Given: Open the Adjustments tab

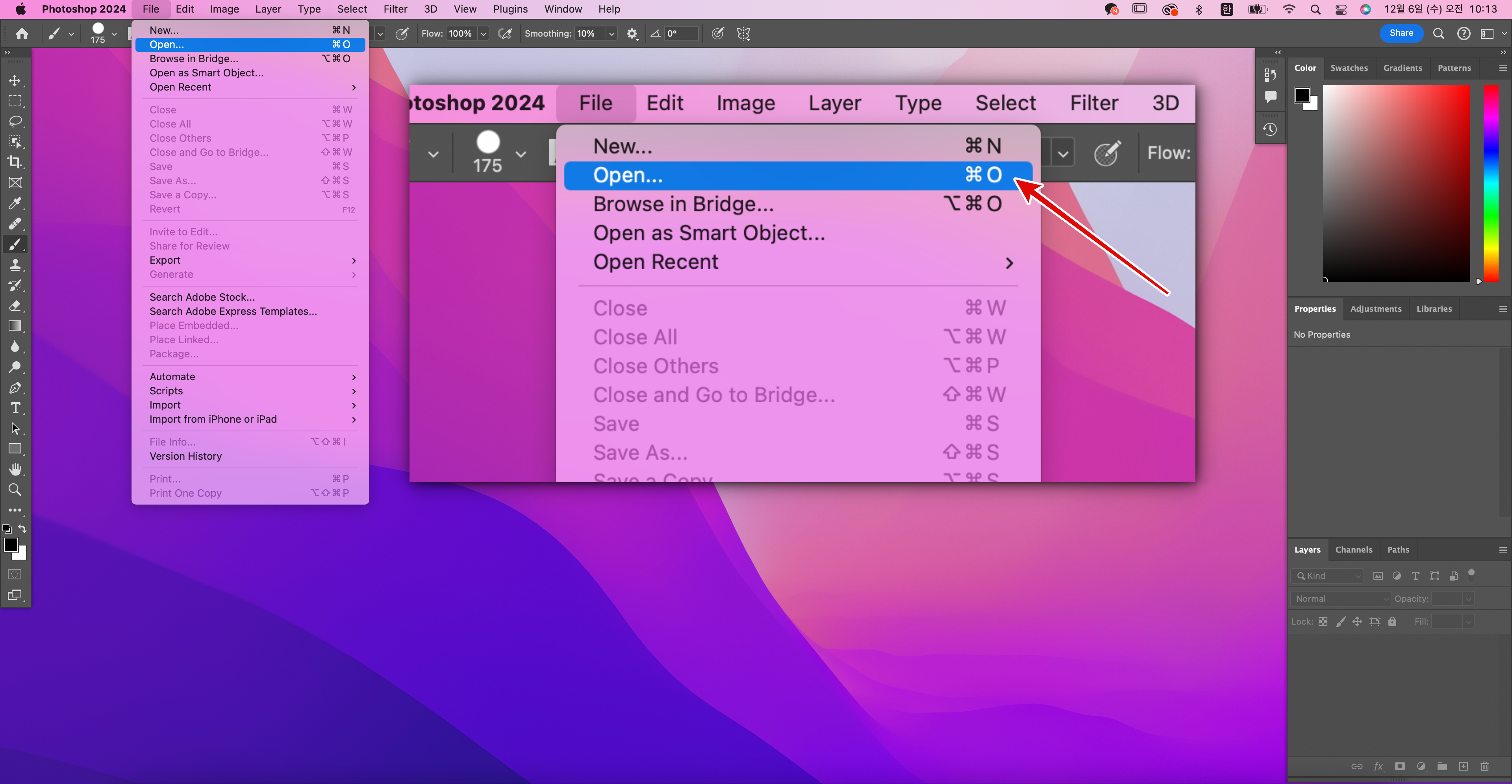Looking at the screenshot, I should click(1375, 309).
